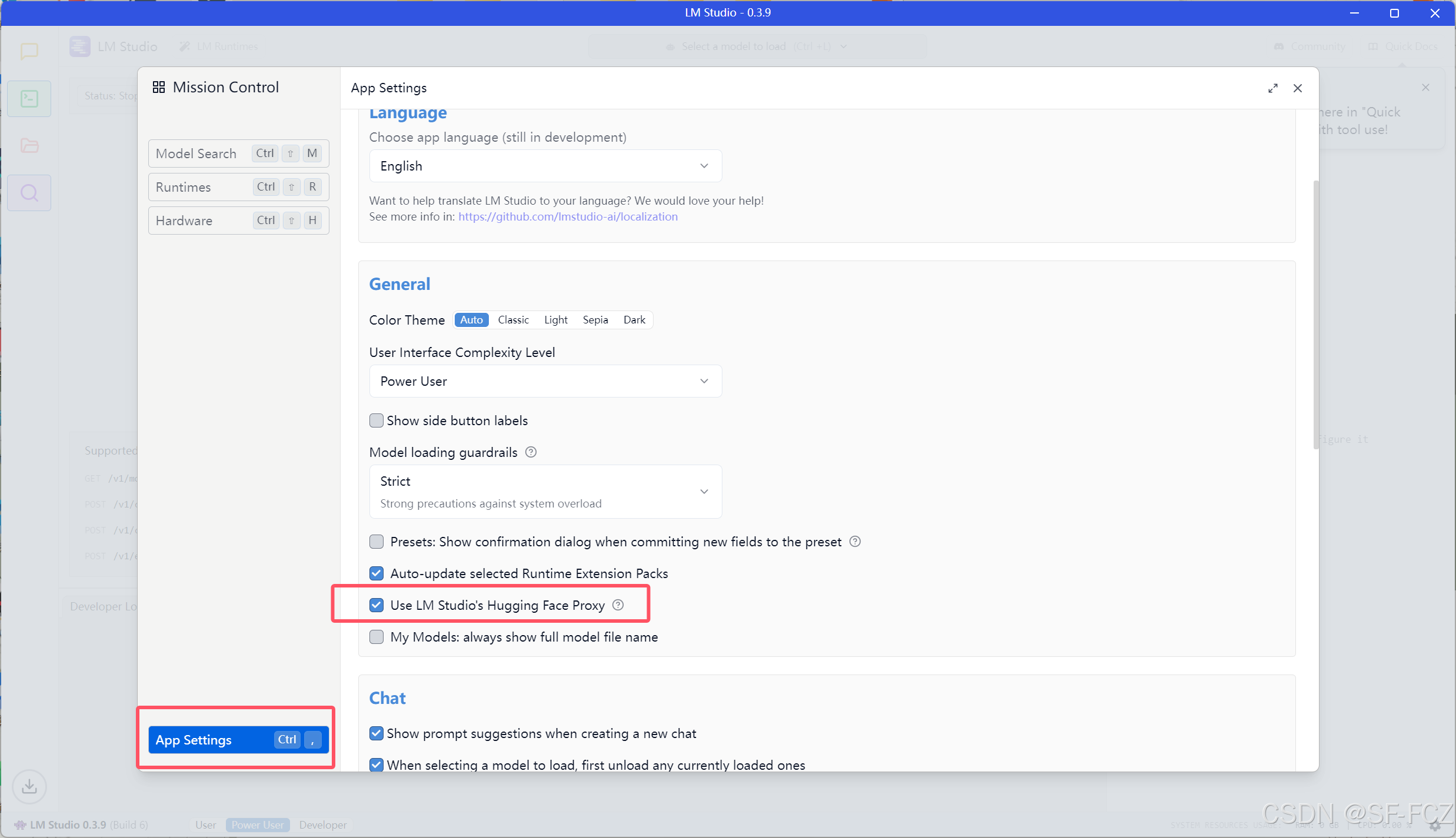Open the Developer terminal sidebar icon

(29, 99)
